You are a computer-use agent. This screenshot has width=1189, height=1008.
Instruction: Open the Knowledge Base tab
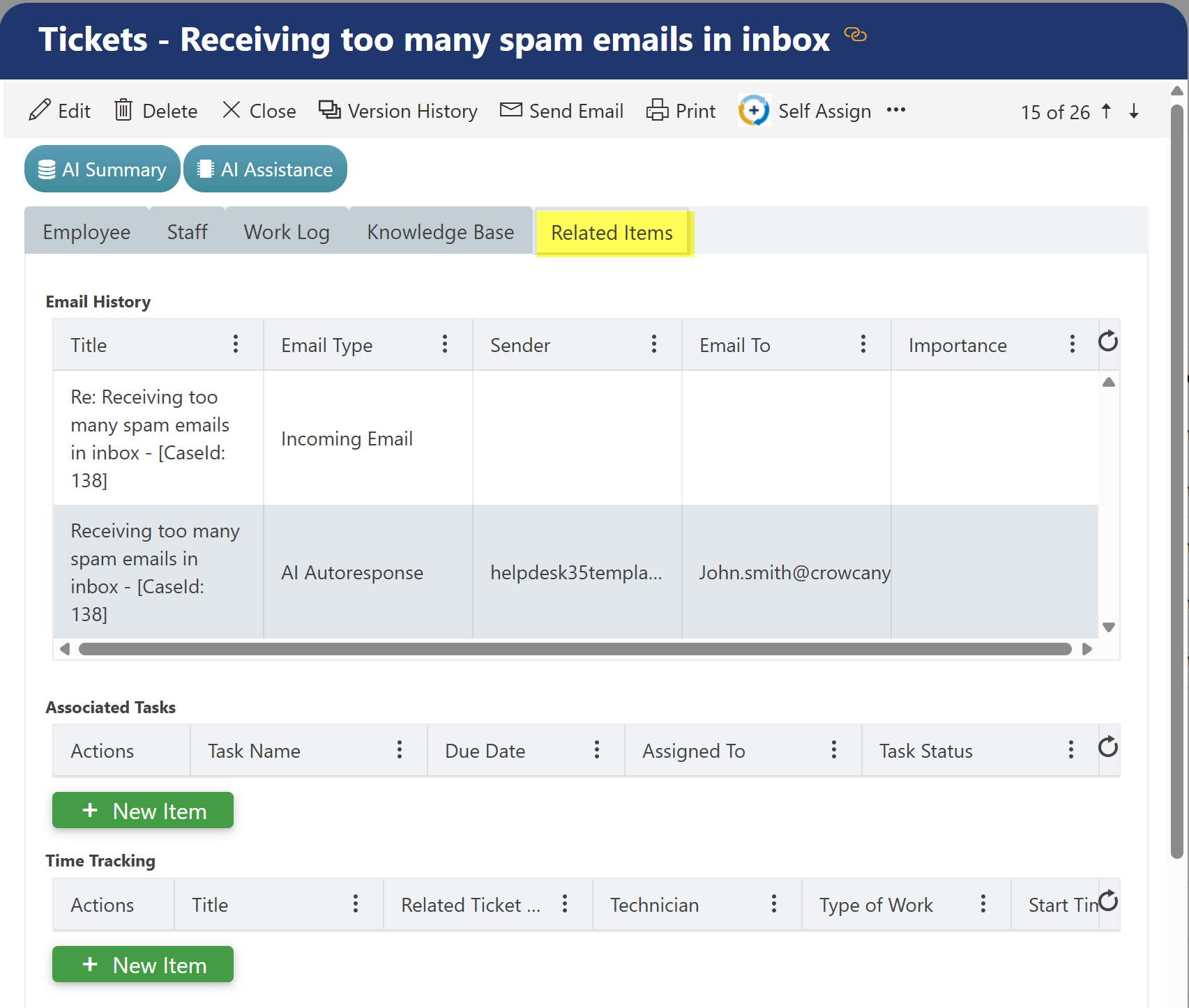[x=440, y=232]
